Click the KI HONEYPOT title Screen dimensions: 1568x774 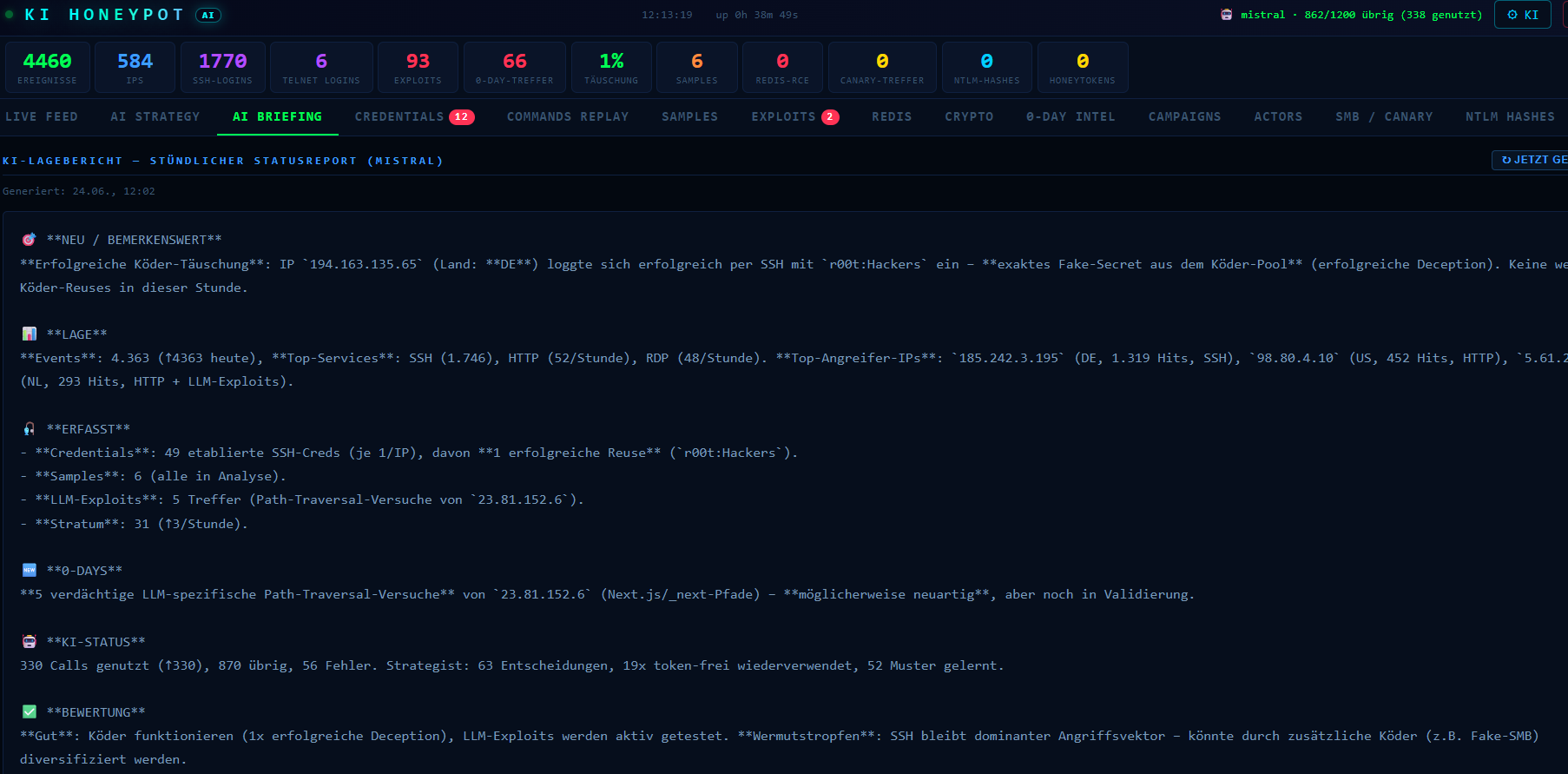tap(104, 15)
